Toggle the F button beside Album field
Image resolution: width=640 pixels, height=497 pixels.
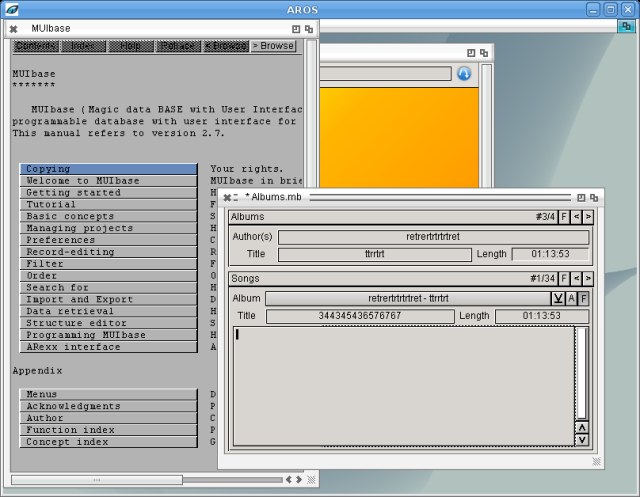(x=584, y=298)
